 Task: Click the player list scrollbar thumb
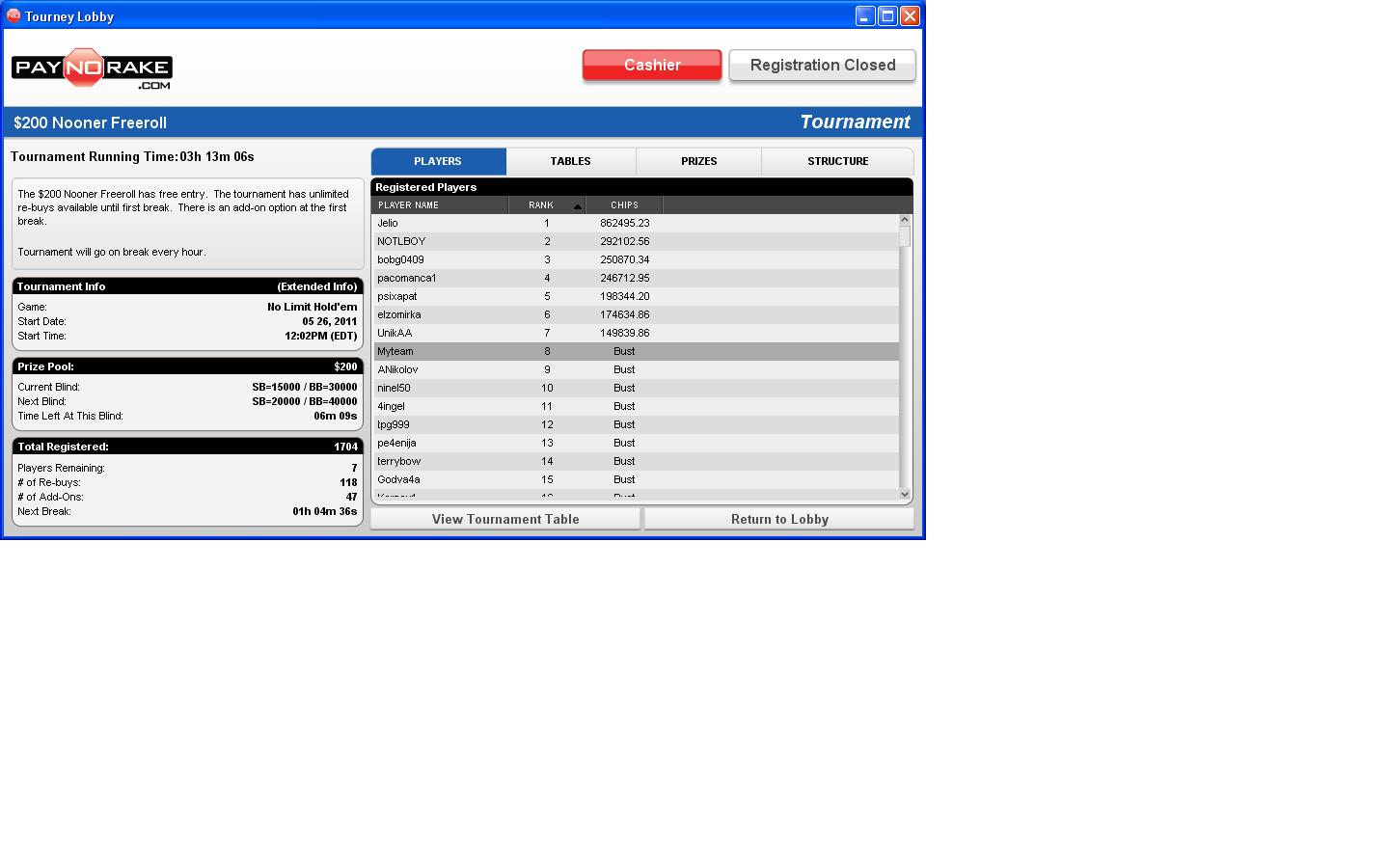904,236
